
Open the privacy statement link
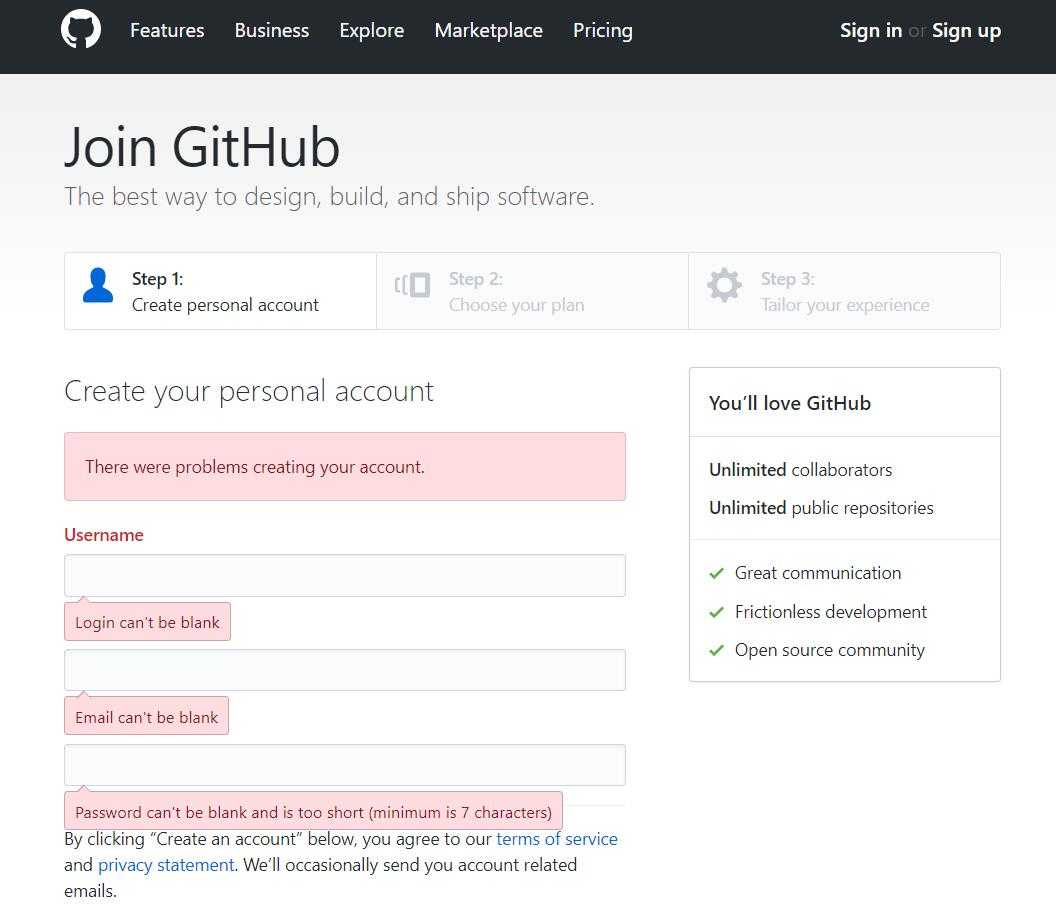point(166,865)
